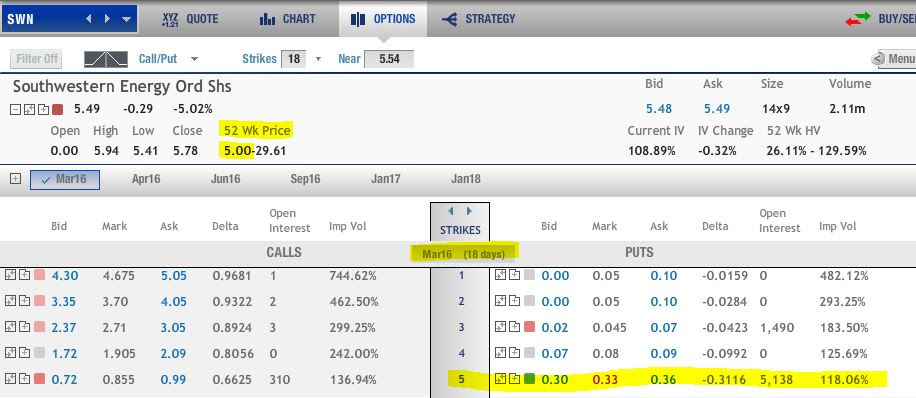Click the Chart bars icon

coord(267,19)
